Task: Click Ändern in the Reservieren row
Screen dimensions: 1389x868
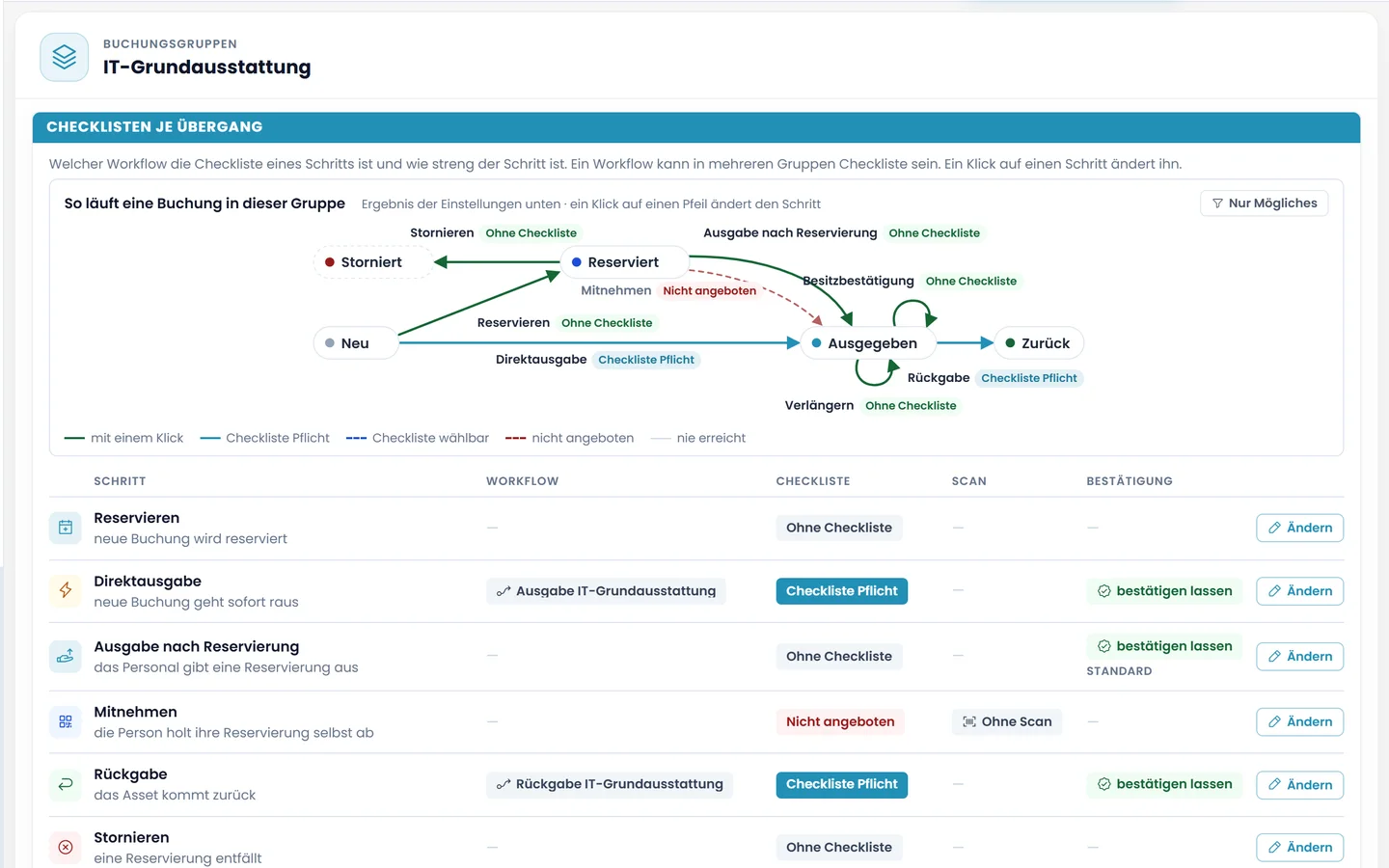Action: [1299, 528]
